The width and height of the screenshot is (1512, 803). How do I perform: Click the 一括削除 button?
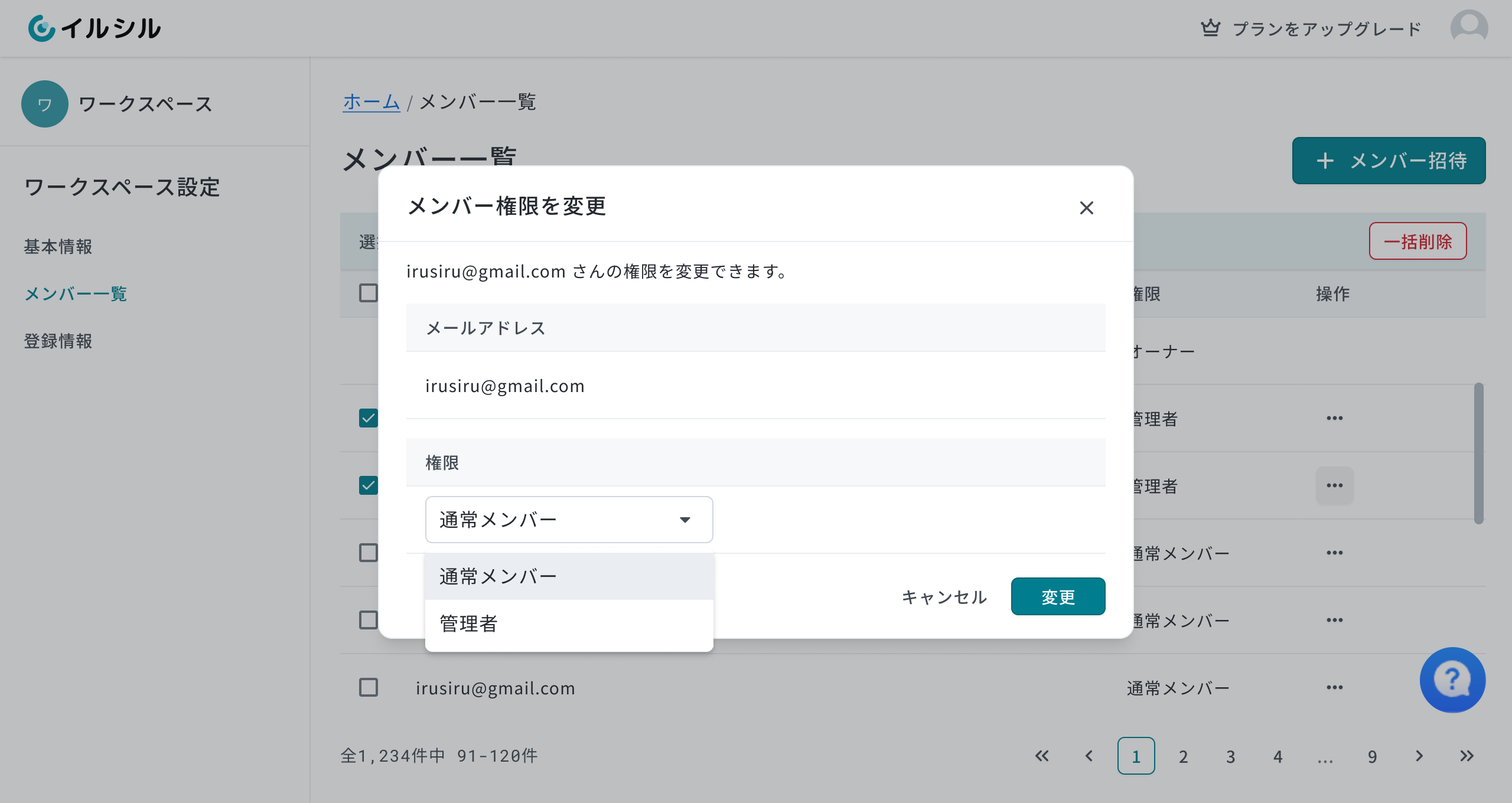(1417, 241)
